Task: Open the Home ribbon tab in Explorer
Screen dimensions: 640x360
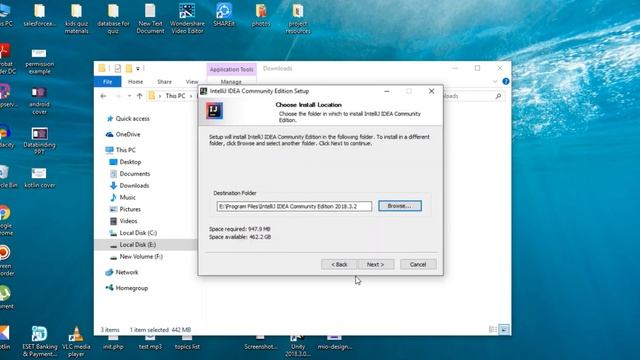Action: click(136, 82)
